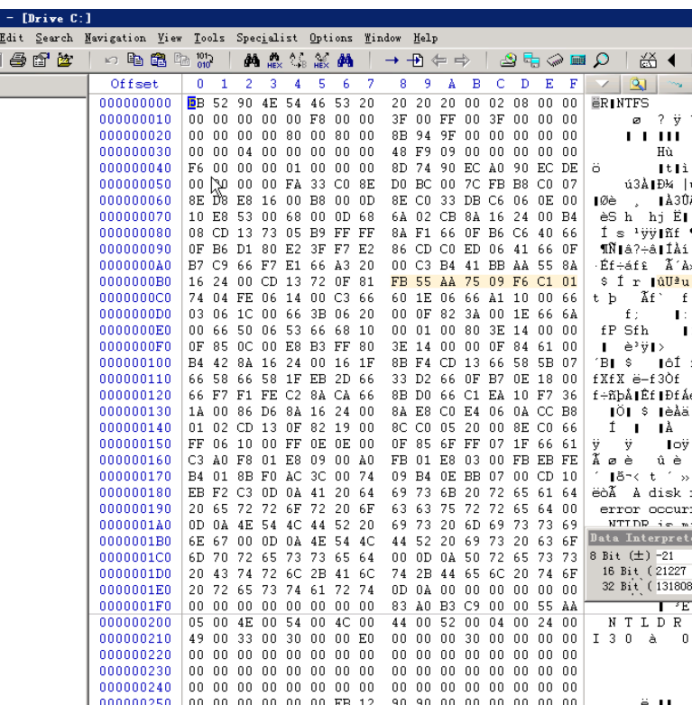Image resolution: width=692 pixels, height=706 pixels.
Task: Click the Replace Text A-to-B icon
Action: [x=298, y=60]
